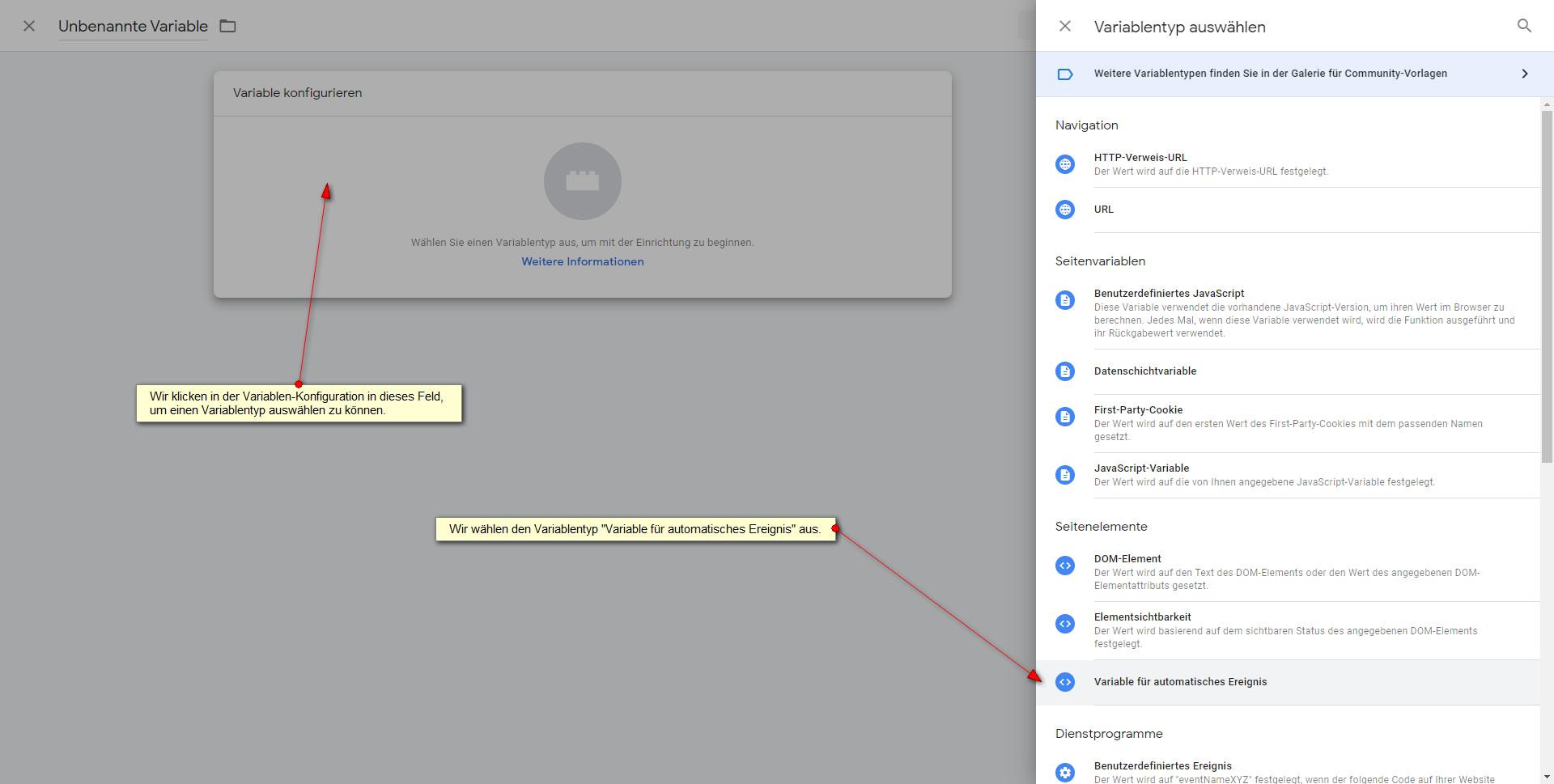Select Variable für automatisches Ereignis
Image resolution: width=1554 pixels, height=784 pixels.
pos(1180,682)
